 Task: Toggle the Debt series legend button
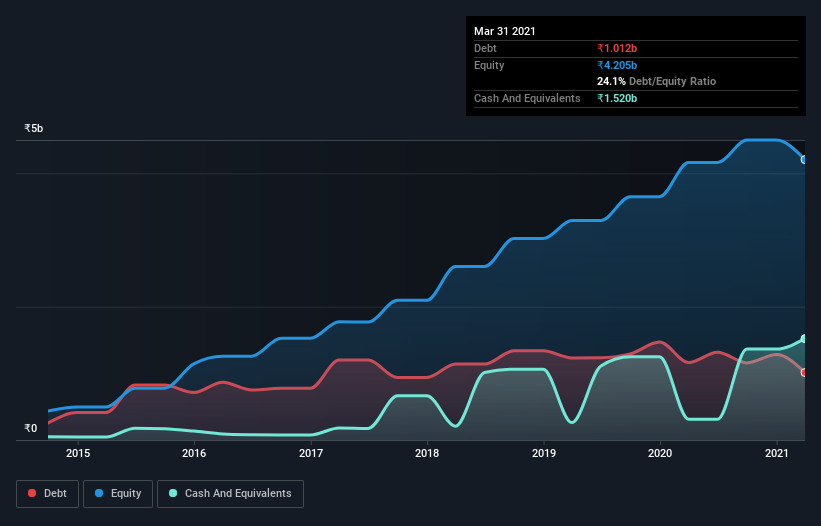click(x=47, y=494)
